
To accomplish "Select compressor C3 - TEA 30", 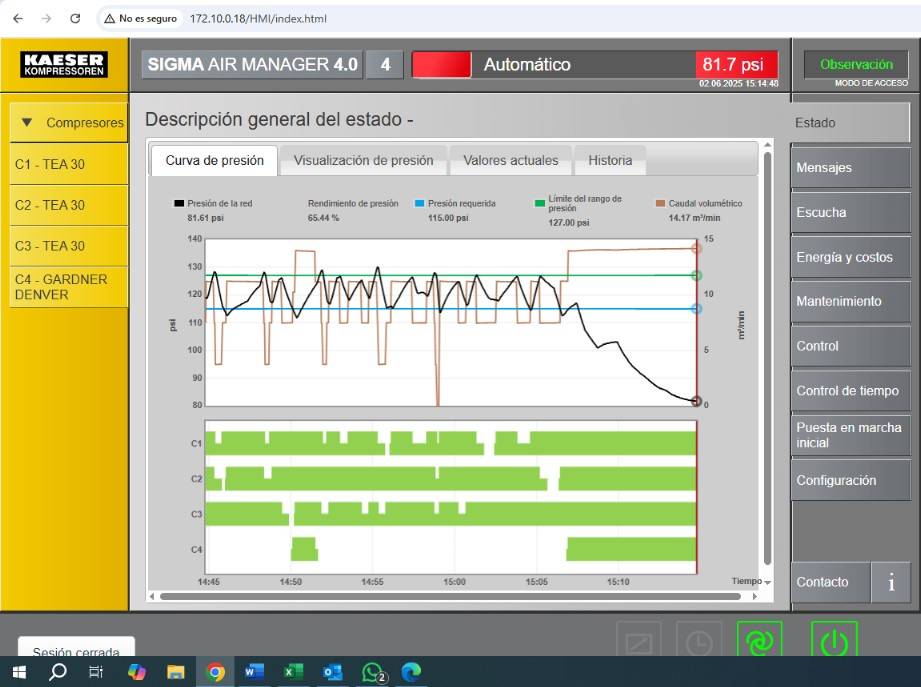I will coord(69,246).
